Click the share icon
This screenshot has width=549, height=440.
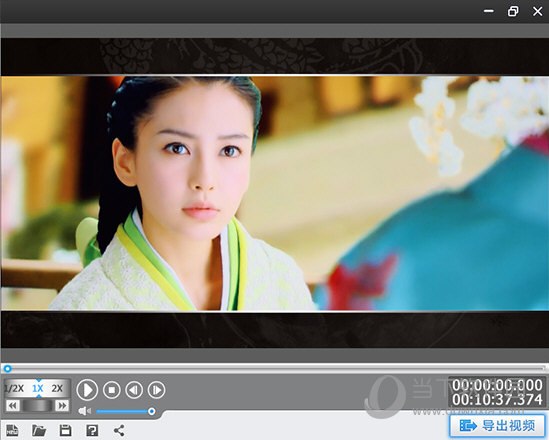(x=119, y=430)
